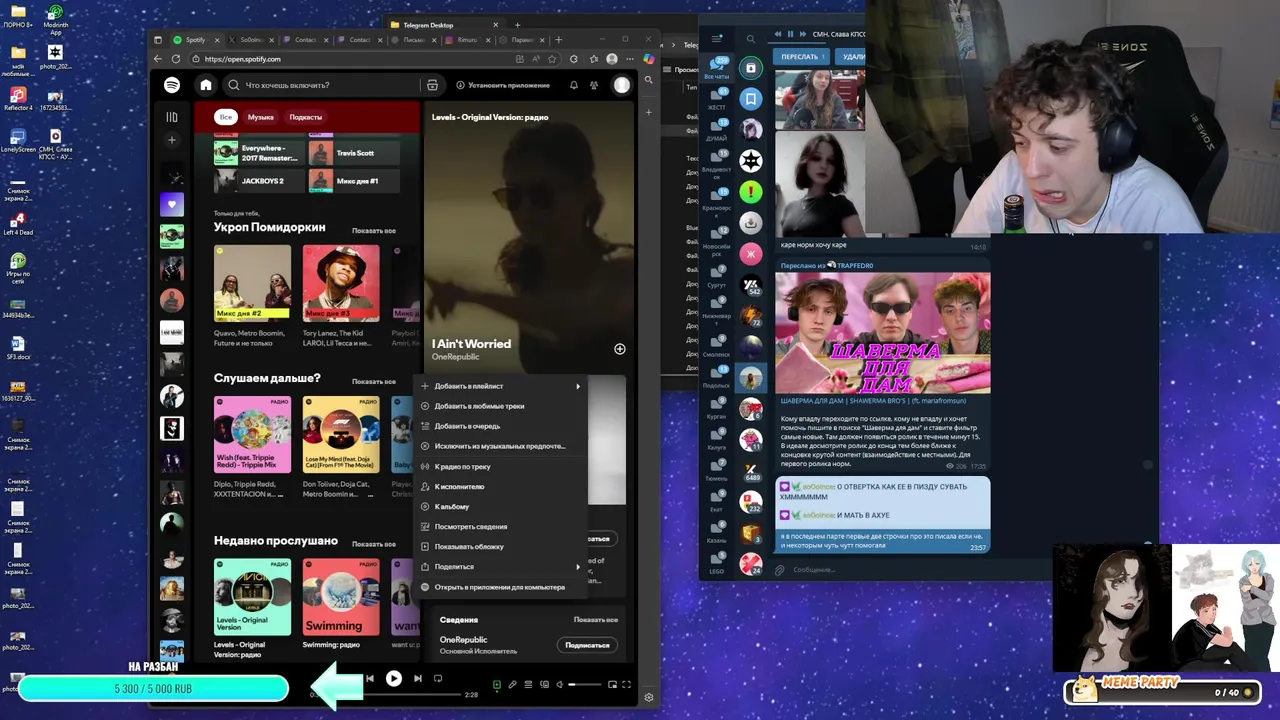Open the ЖЕСТТ chat folder in Telegram
This screenshot has height=720, width=1280.
717,98
